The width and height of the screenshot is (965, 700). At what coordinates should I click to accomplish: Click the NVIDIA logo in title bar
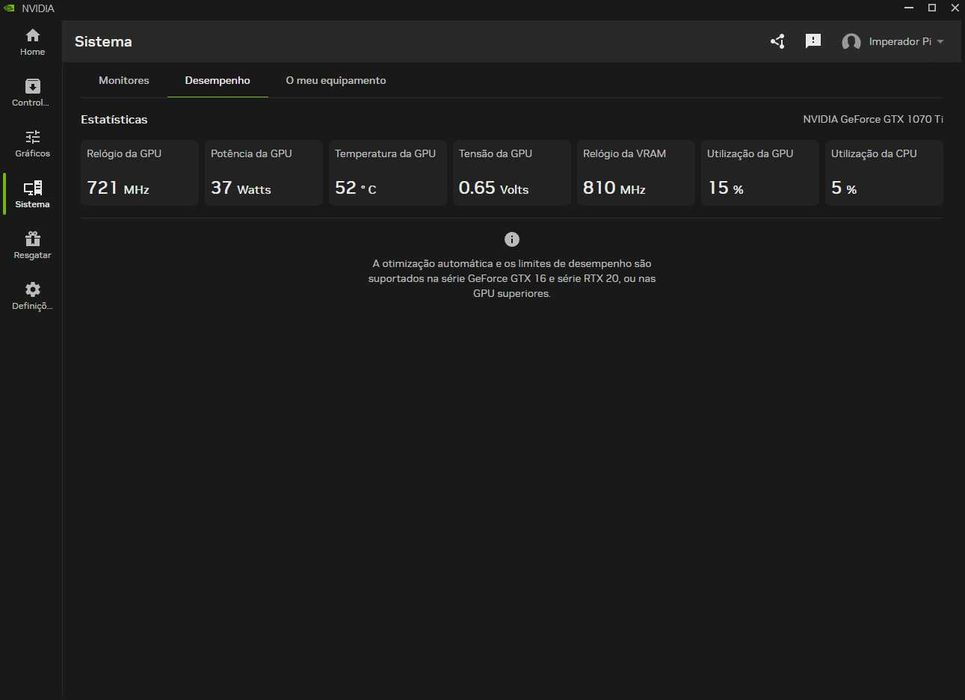click(x=9, y=8)
